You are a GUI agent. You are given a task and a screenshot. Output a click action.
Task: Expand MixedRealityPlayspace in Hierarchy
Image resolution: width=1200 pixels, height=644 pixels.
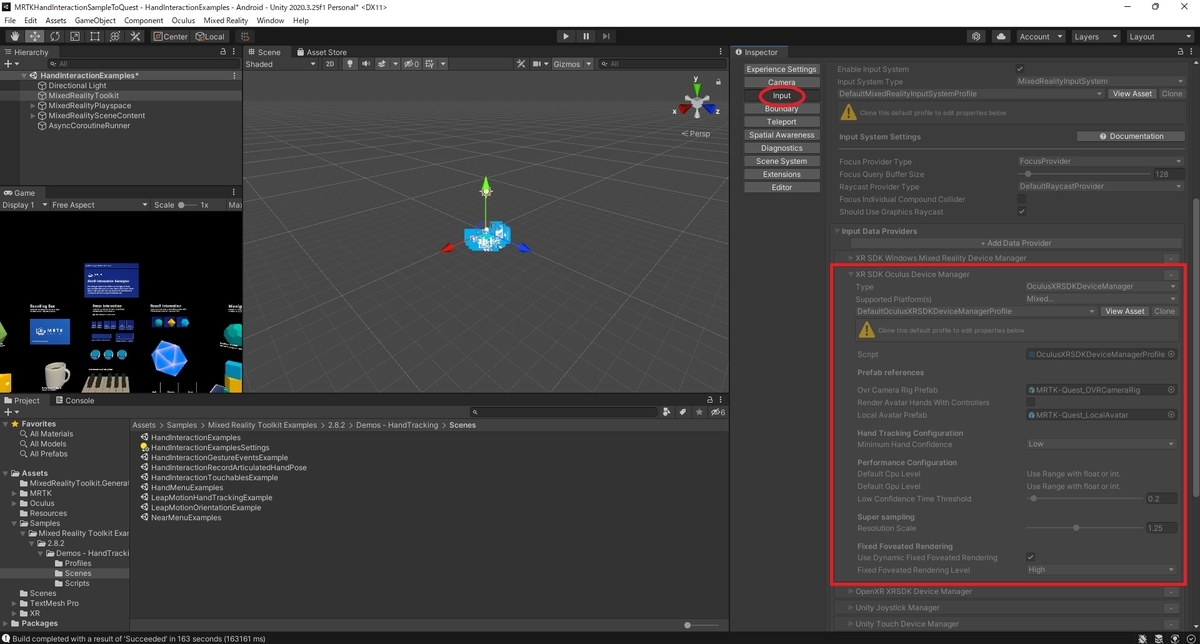coord(33,106)
